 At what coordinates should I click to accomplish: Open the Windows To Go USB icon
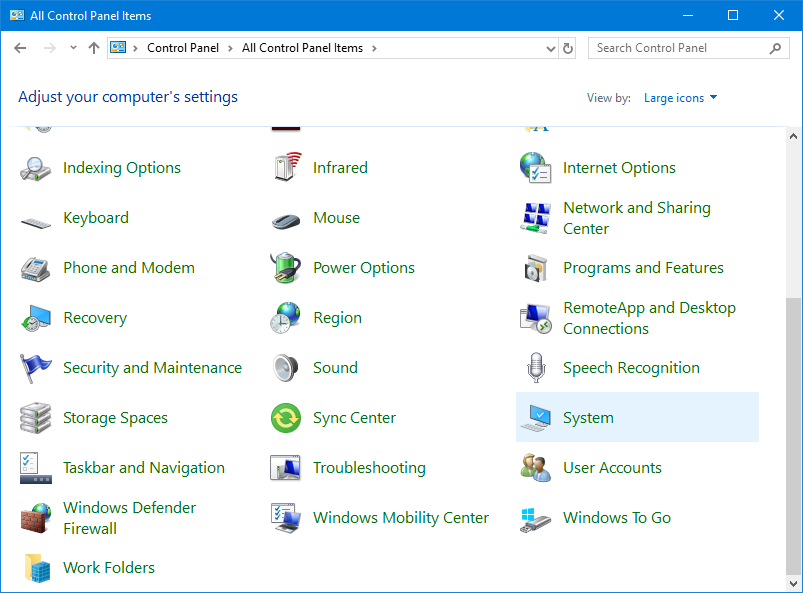point(536,520)
